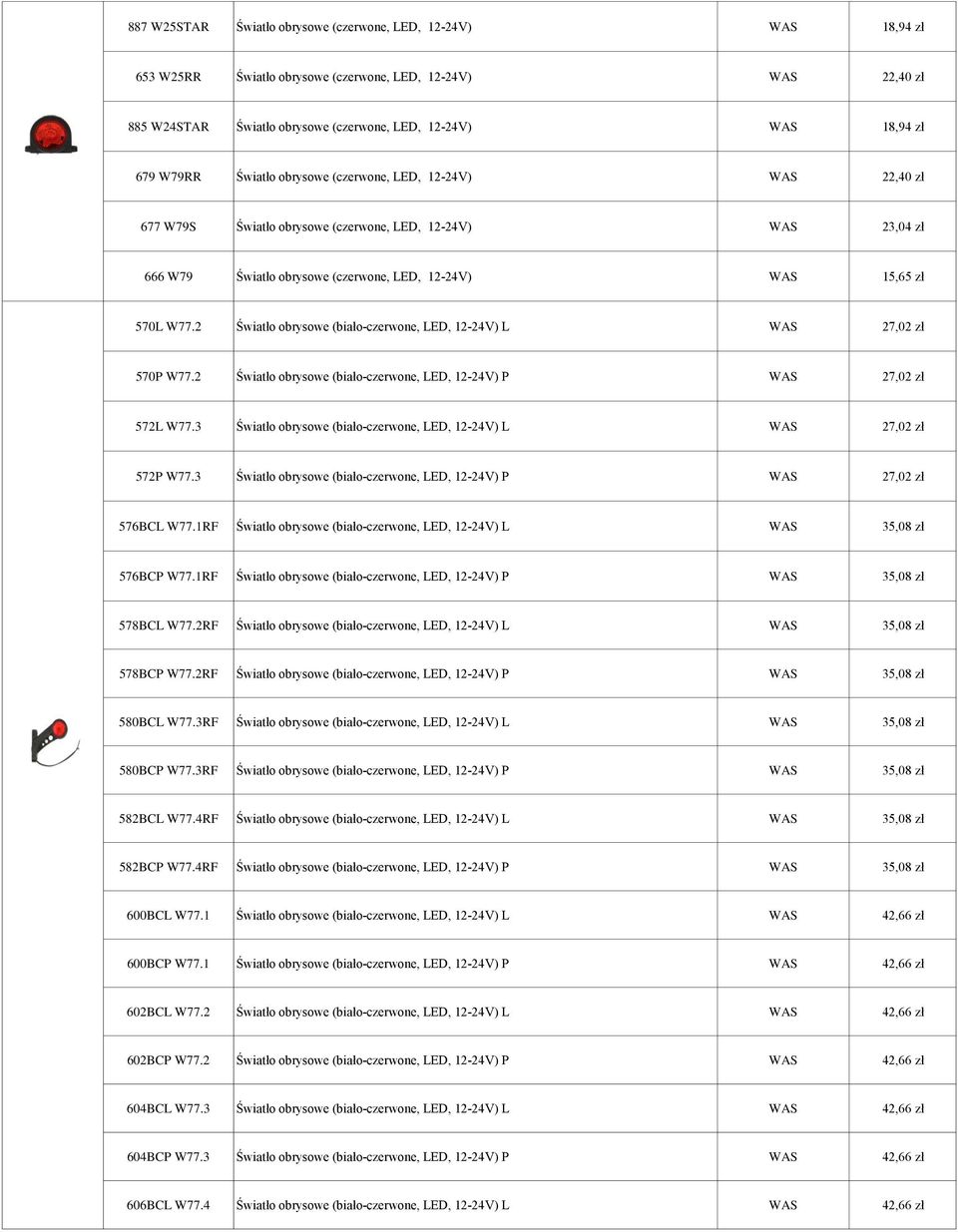Image resolution: width=958 pixels, height=1232 pixels.
Task: Select product code 679 W79RR
Action: click(169, 177)
